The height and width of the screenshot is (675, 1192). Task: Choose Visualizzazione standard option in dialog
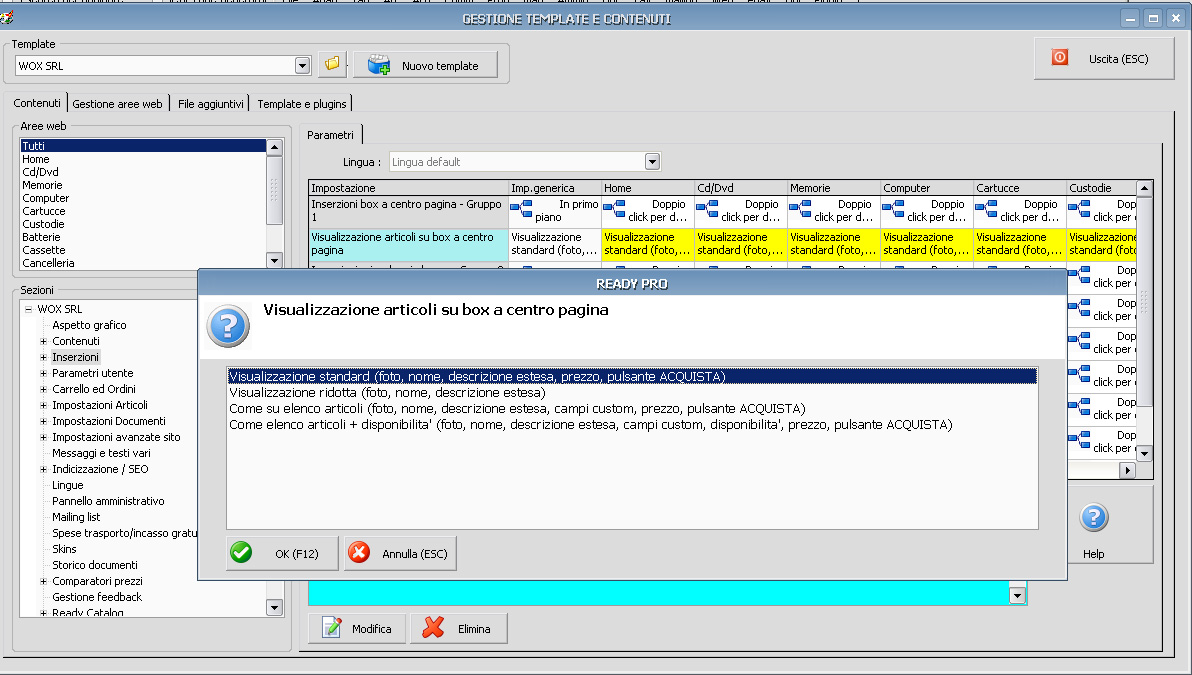coord(632,376)
